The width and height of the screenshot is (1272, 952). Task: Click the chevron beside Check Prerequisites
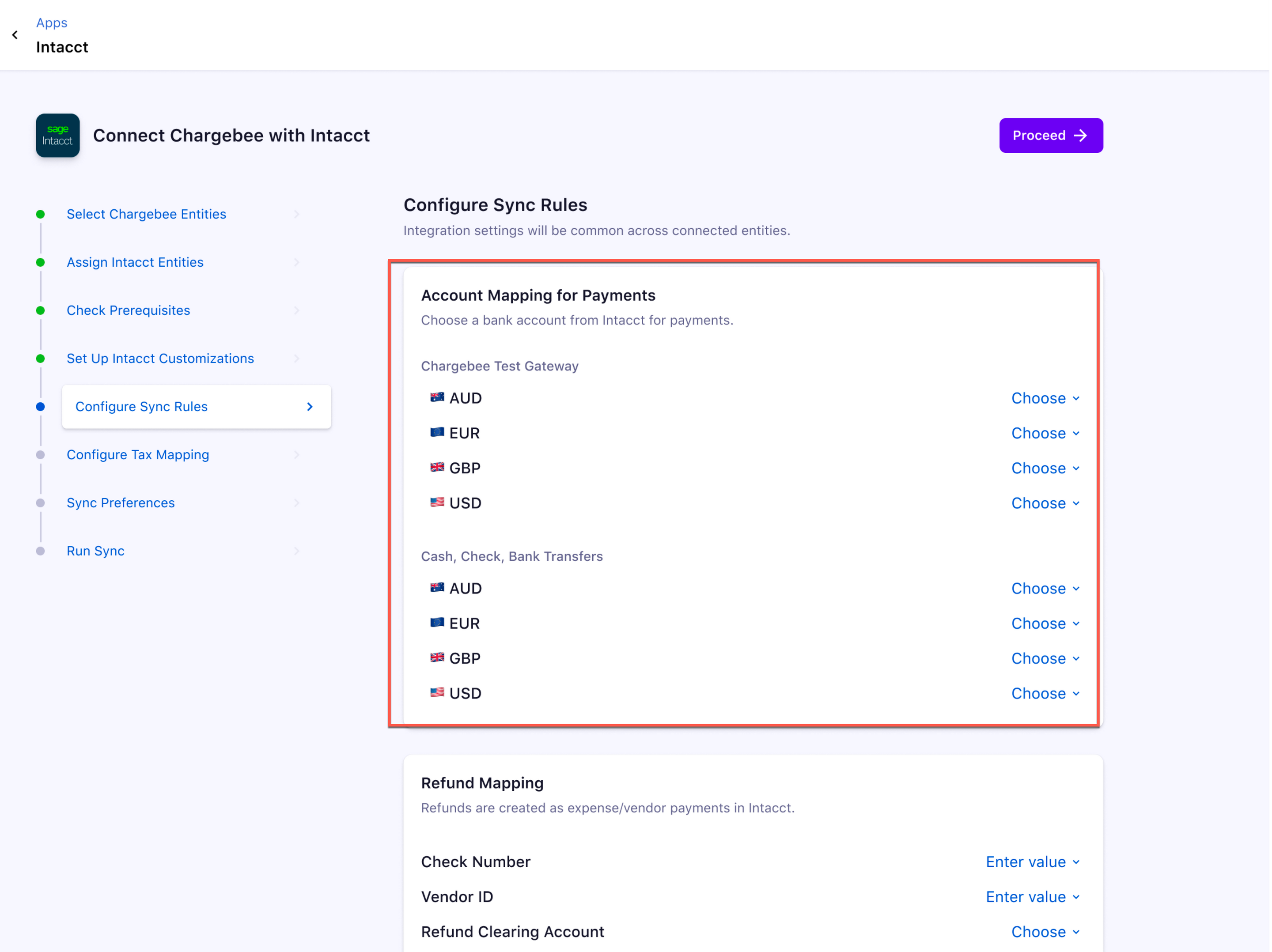[x=297, y=311]
